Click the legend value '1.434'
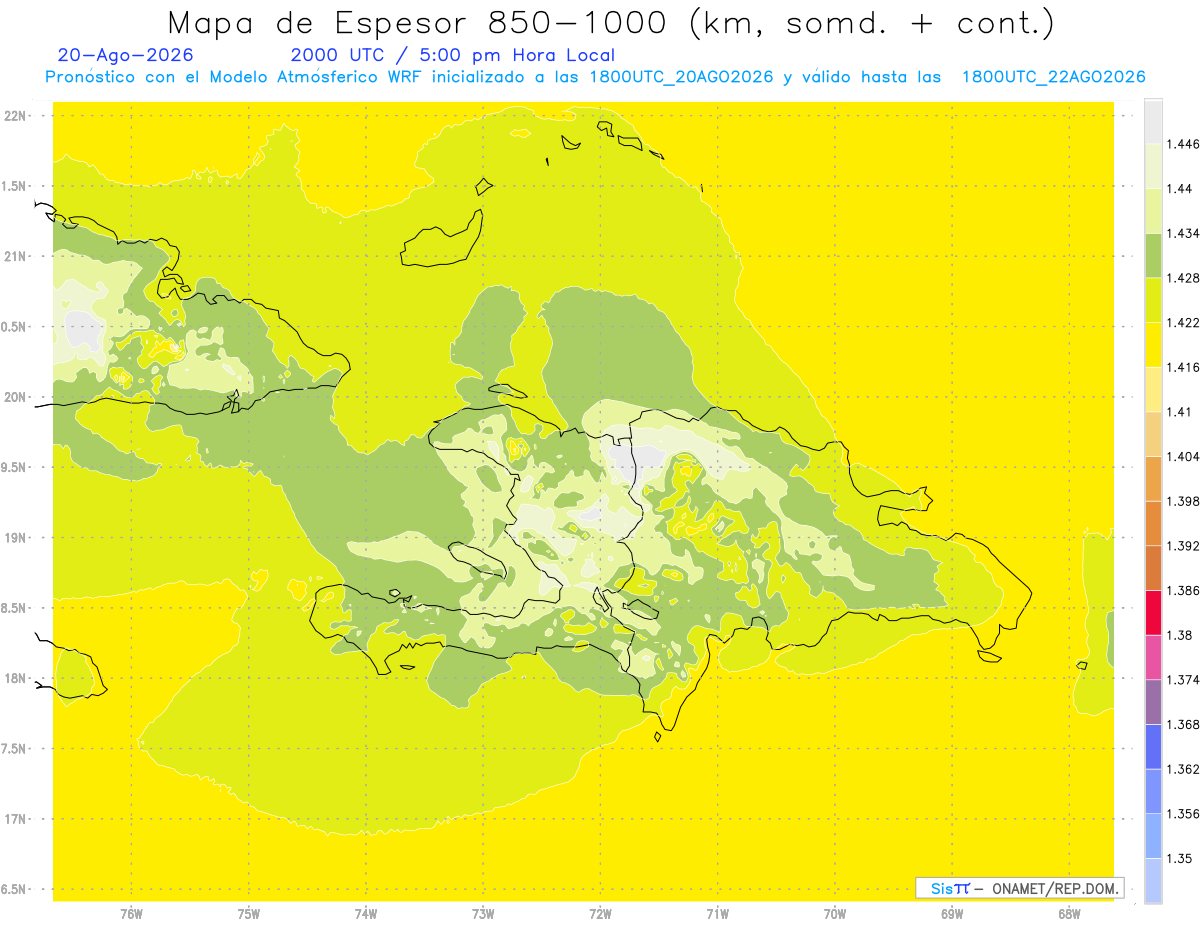Screen dimensions: 1200x927 click(1183, 233)
